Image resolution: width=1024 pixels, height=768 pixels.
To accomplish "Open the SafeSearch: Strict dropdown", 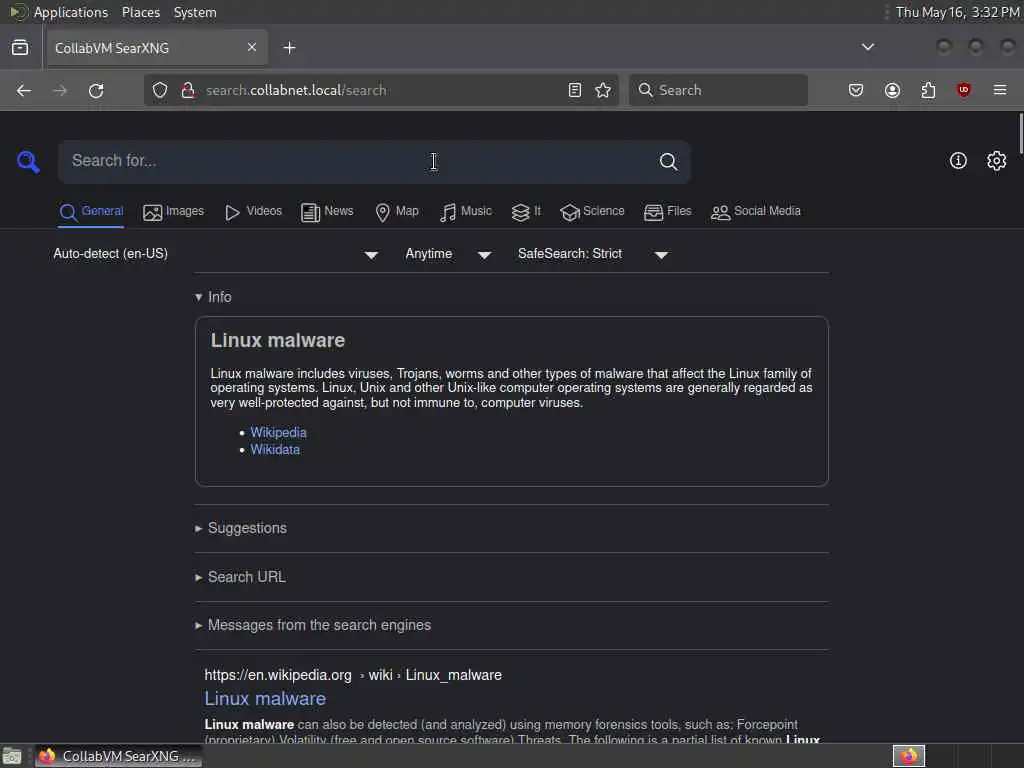I will (x=593, y=254).
